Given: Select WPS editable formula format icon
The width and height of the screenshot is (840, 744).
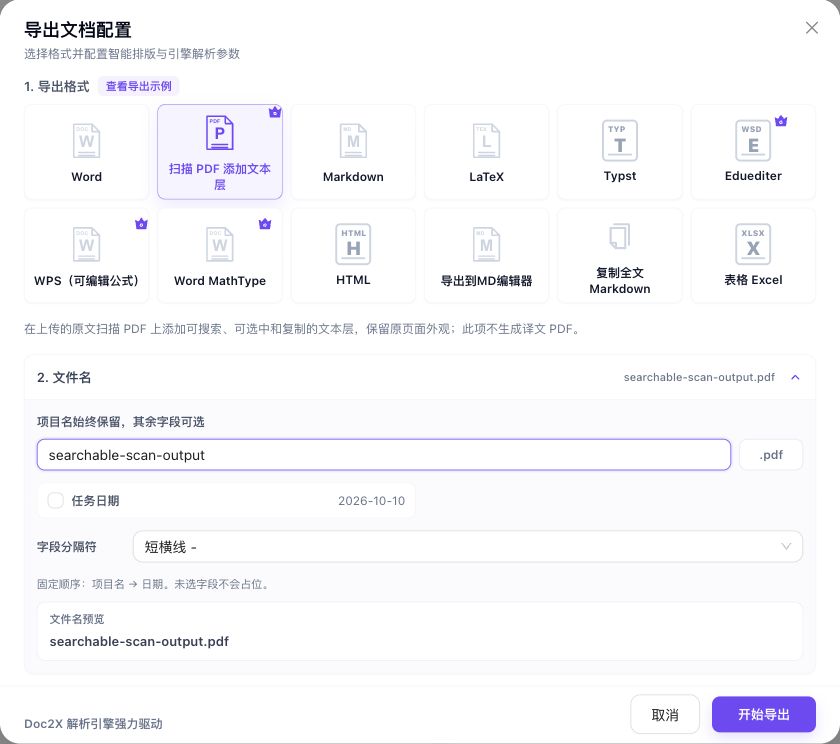Looking at the screenshot, I should 86,244.
